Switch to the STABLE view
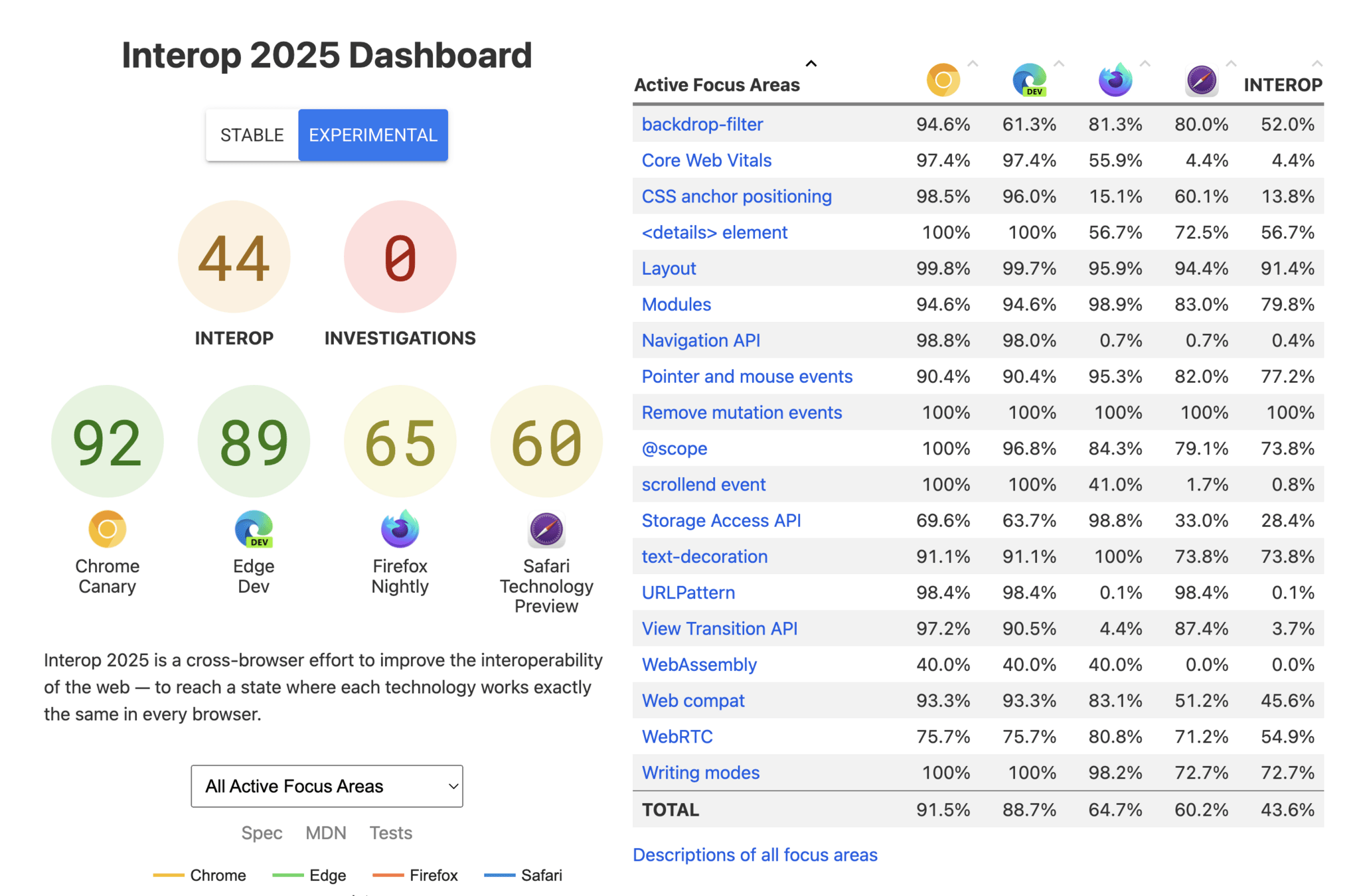 click(252, 135)
